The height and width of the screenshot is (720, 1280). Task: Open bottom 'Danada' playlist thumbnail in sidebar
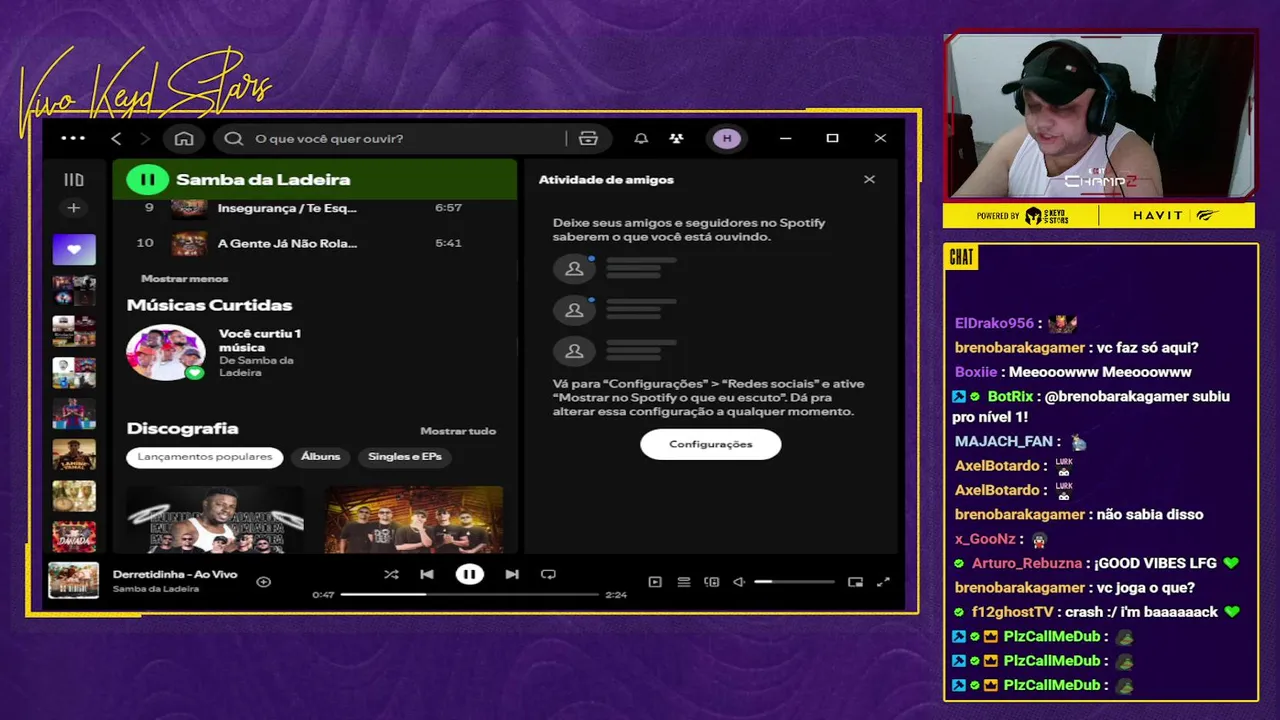pos(74,536)
